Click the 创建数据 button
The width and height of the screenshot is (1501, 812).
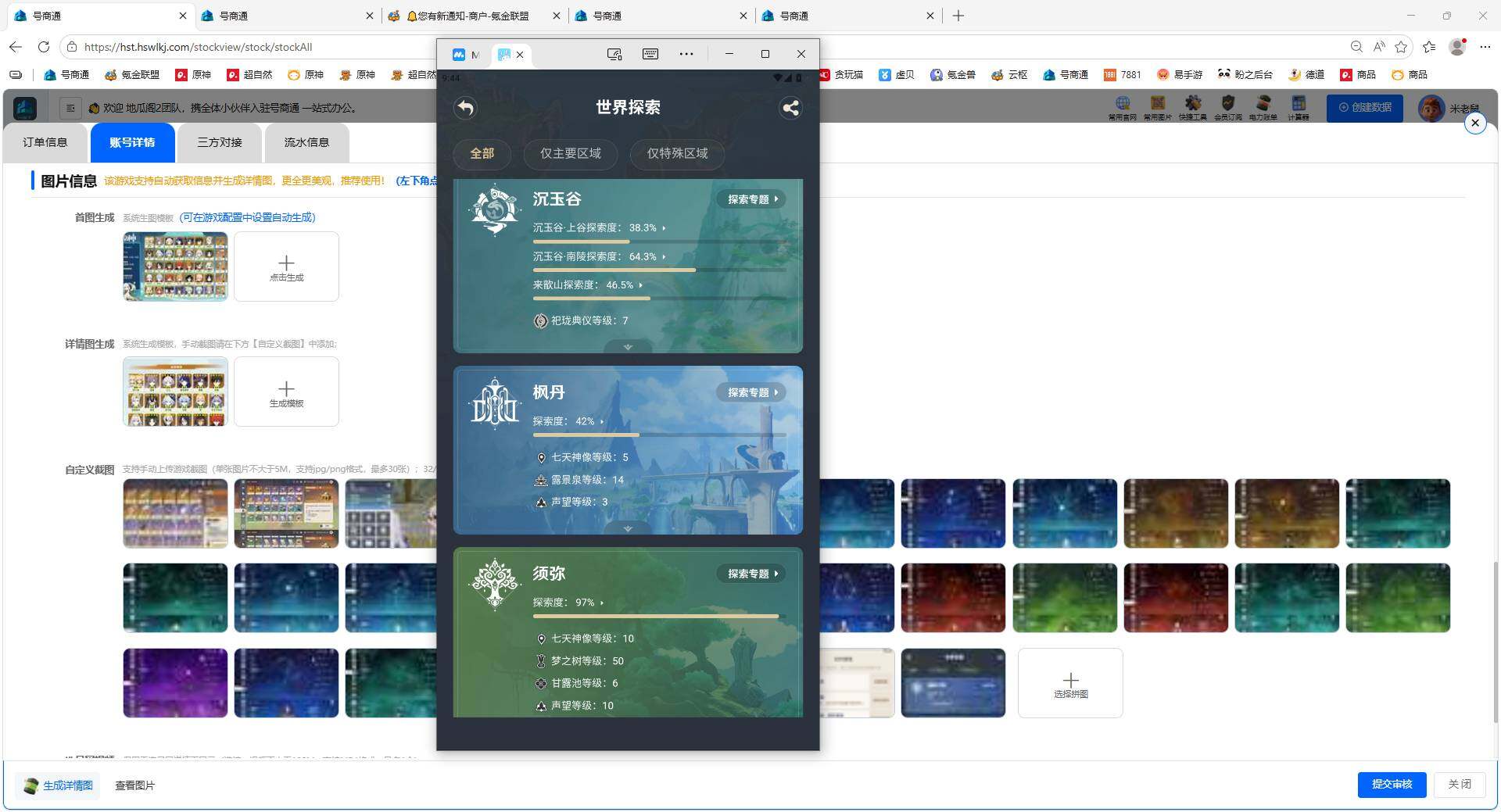pos(1364,108)
